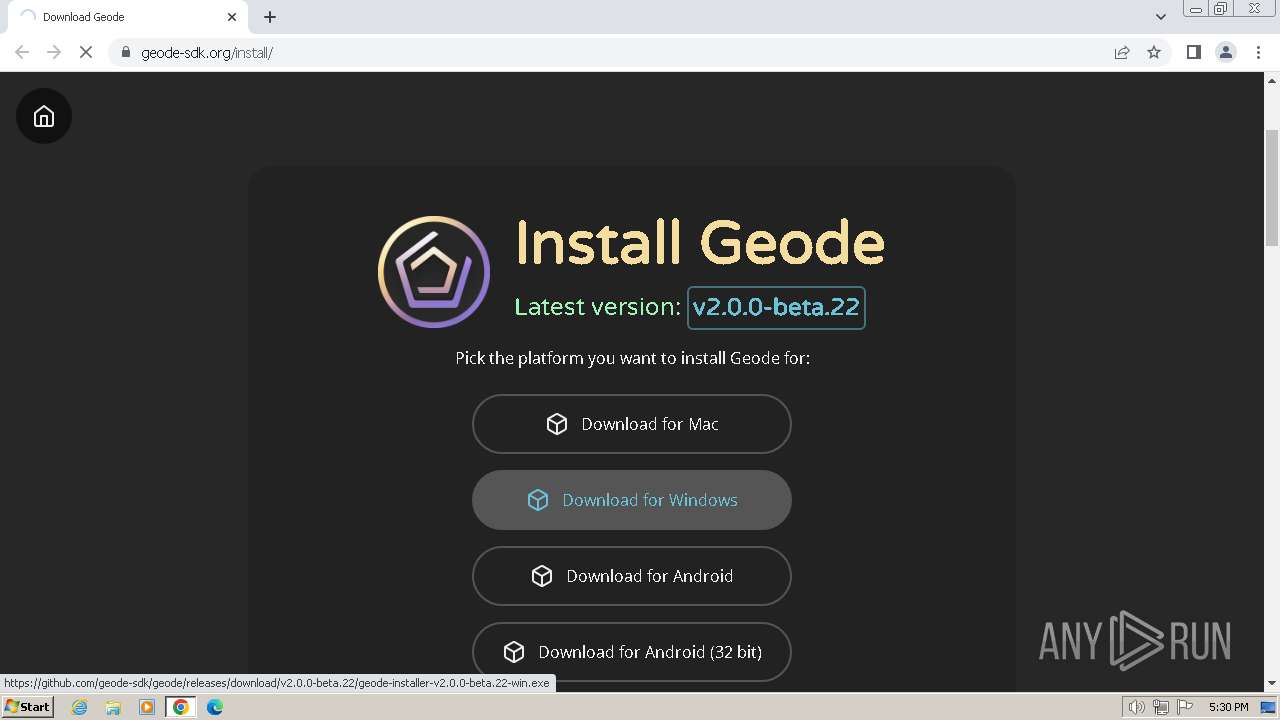Bookmark this tab with star icon
Image resolution: width=1280 pixels, height=720 pixels.
(1154, 52)
